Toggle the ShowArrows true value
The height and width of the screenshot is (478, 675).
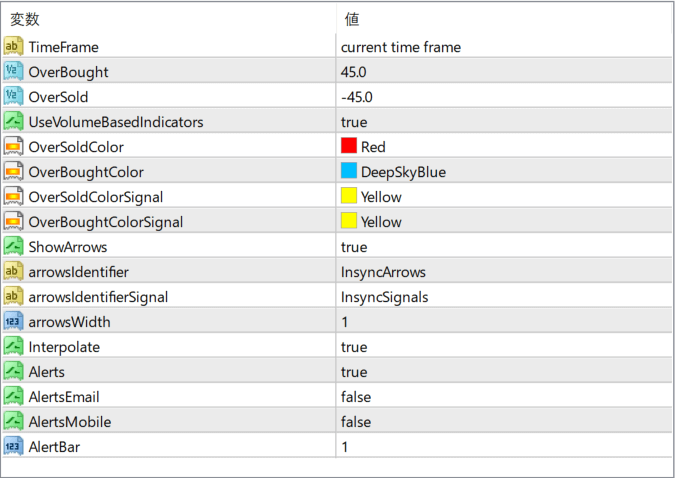coord(504,247)
